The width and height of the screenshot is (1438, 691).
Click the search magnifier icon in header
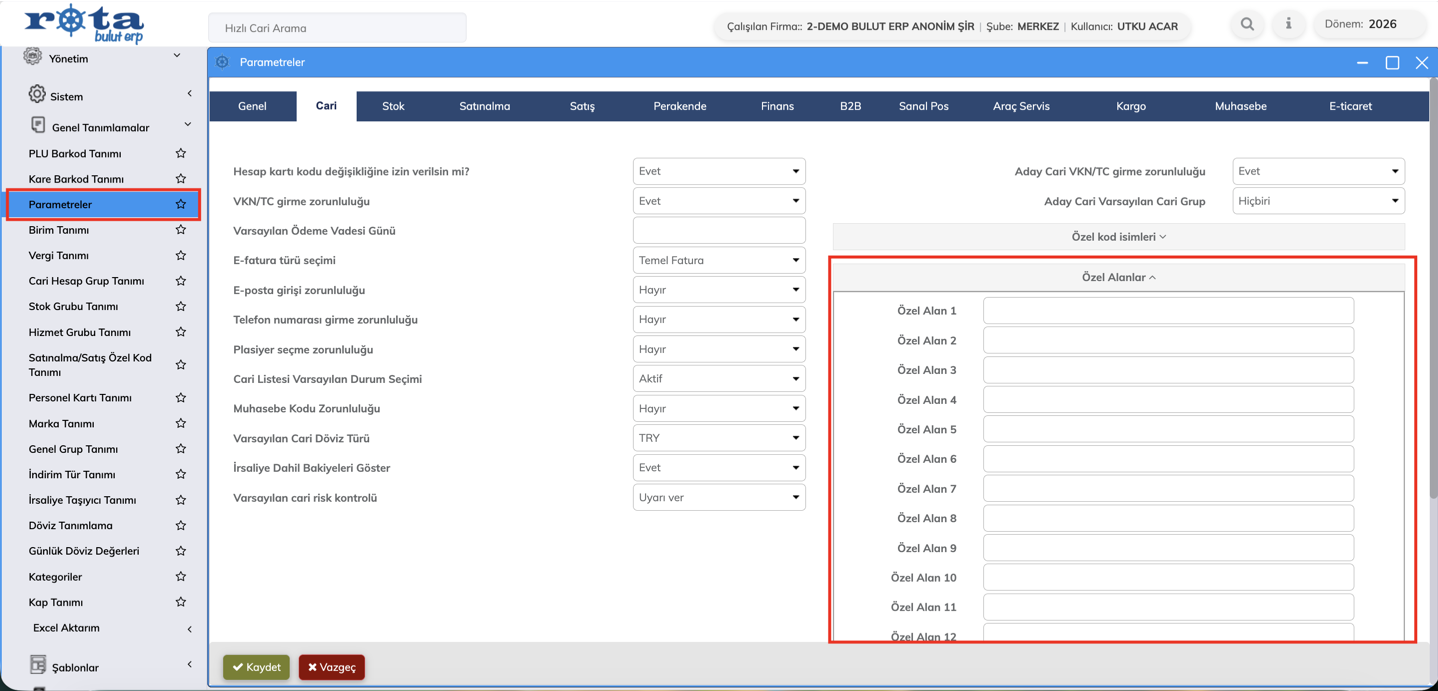click(1247, 24)
